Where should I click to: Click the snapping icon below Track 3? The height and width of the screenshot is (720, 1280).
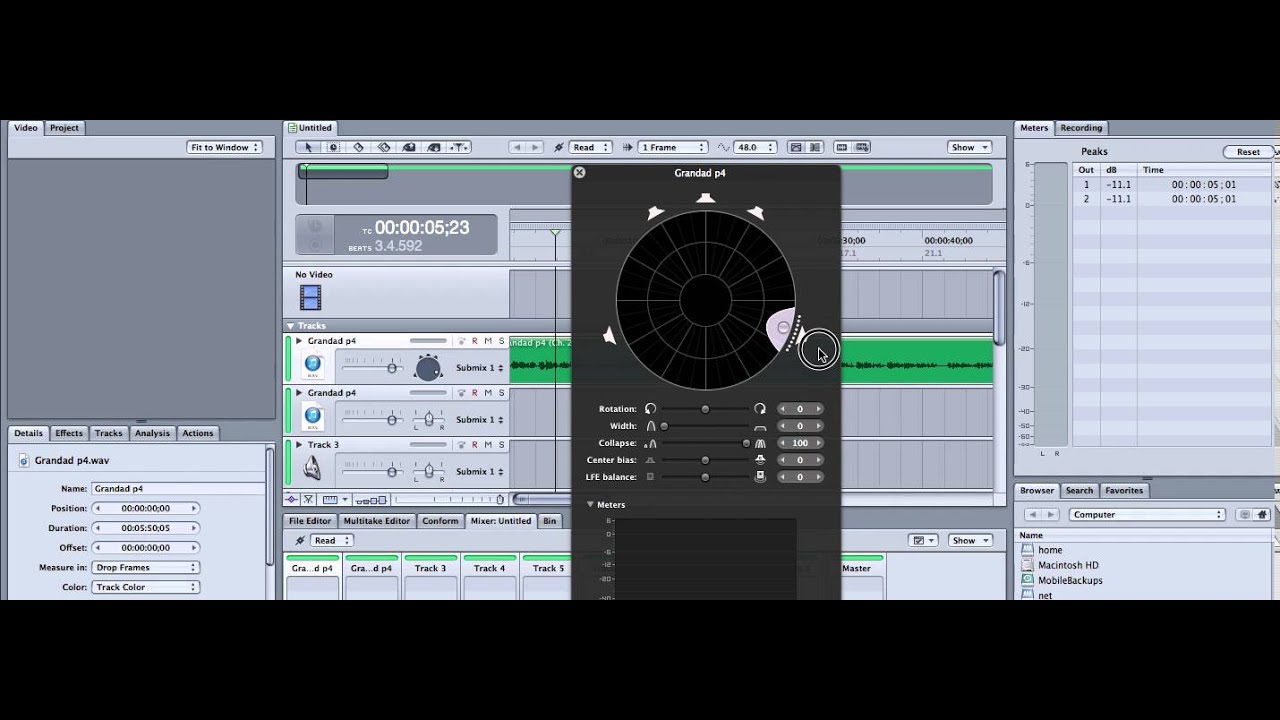coord(309,499)
